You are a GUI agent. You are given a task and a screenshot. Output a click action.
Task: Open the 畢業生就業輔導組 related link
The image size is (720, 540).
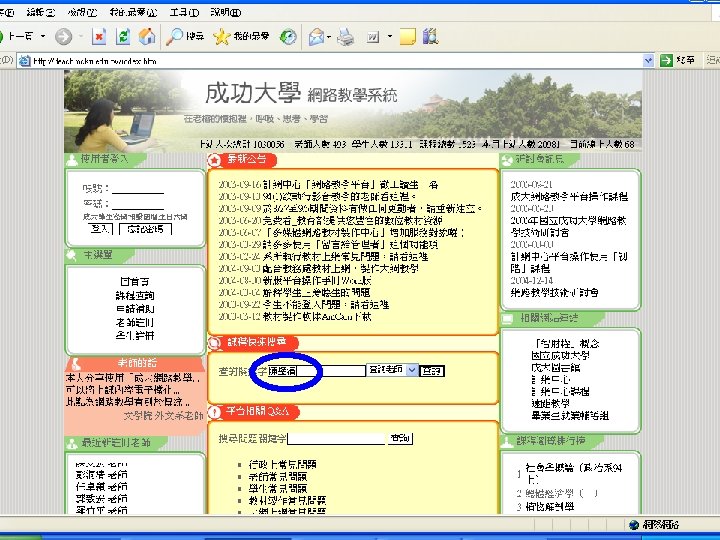570,415
